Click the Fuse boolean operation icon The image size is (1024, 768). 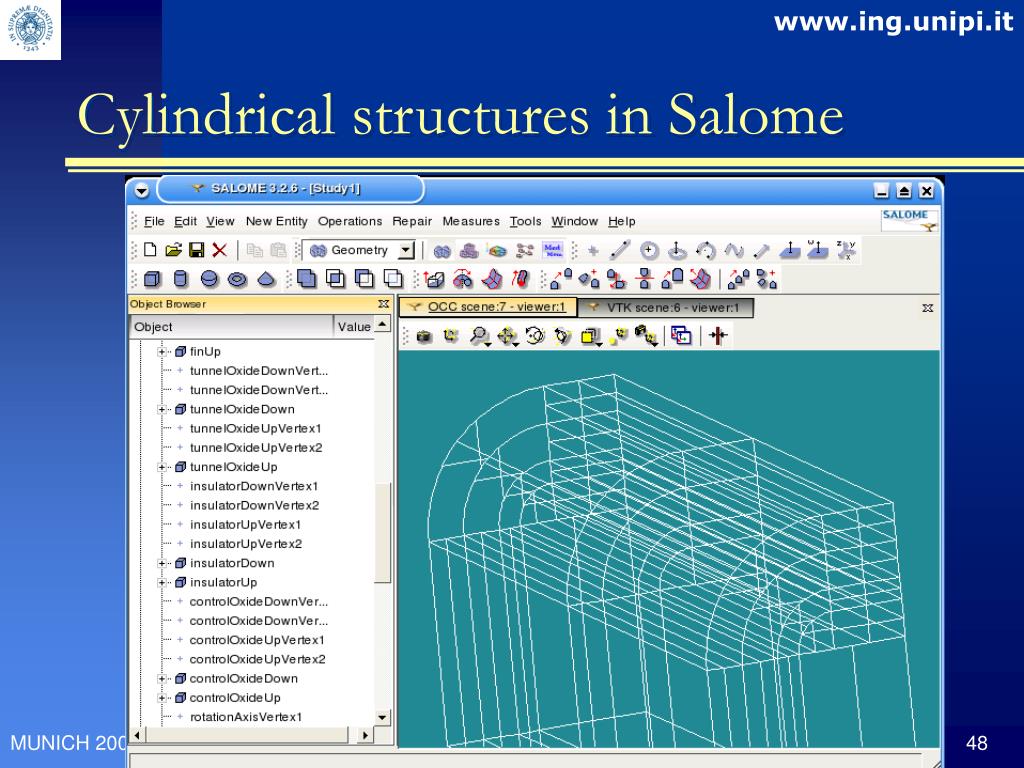[x=306, y=279]
